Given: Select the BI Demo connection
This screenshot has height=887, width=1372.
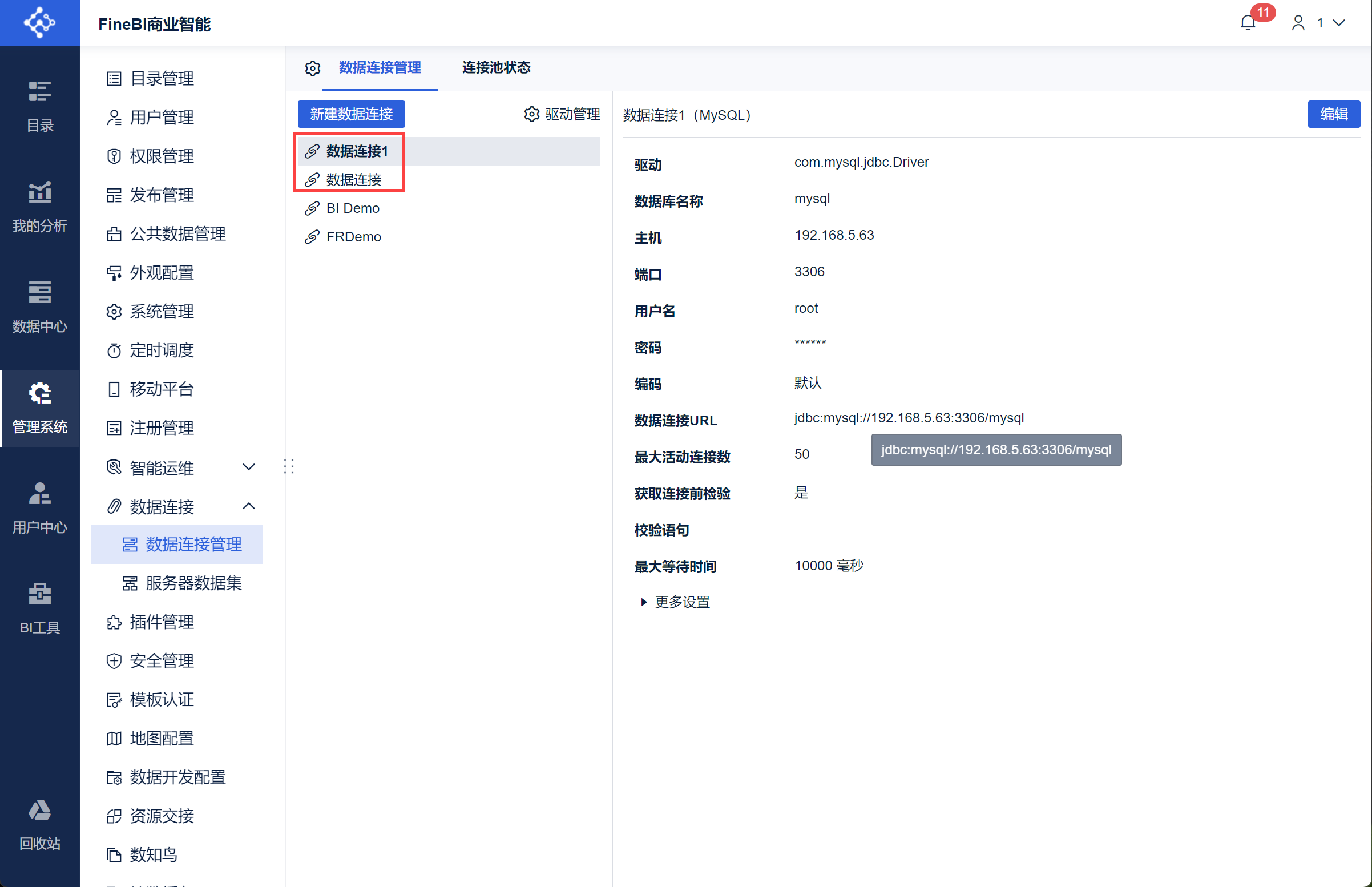Looking at the screenshot, I should (x=352, y=208).
